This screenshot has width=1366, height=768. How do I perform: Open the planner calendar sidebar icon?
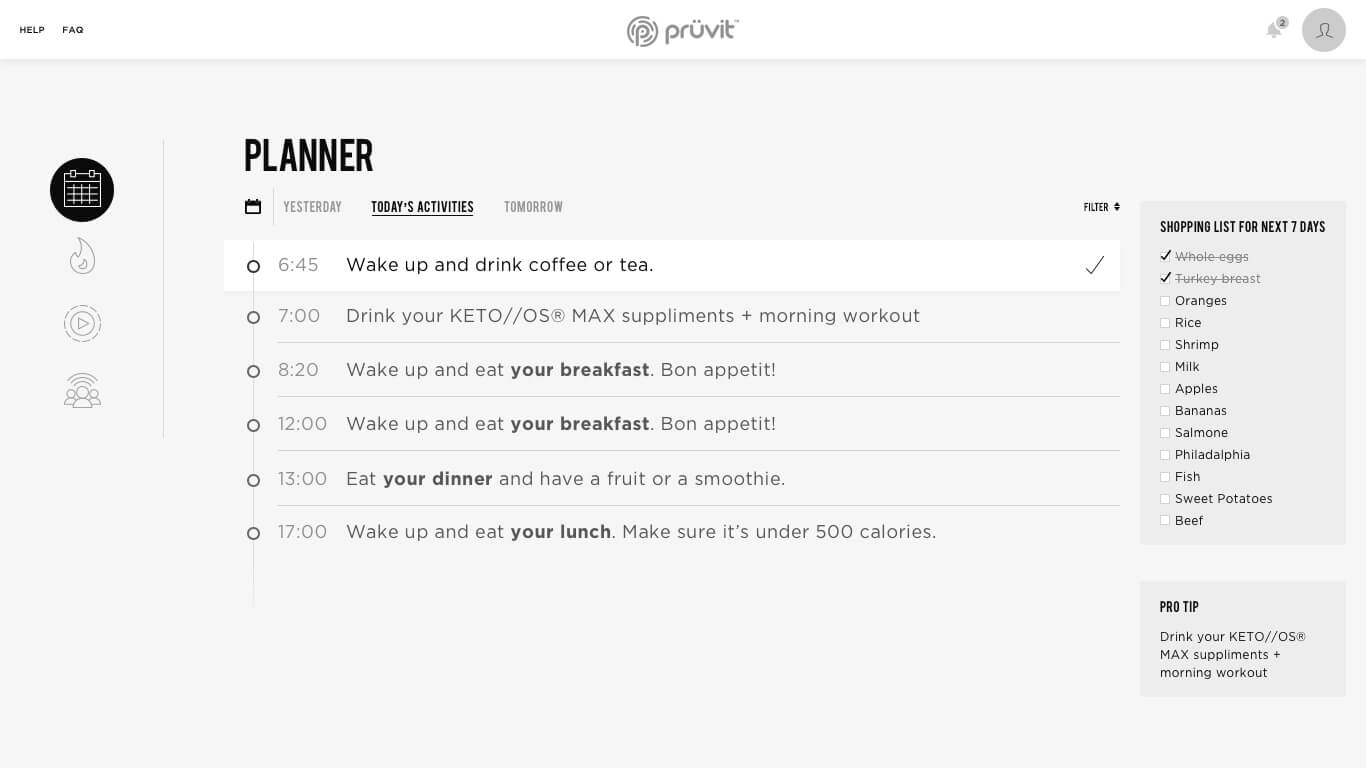point(82,190)
